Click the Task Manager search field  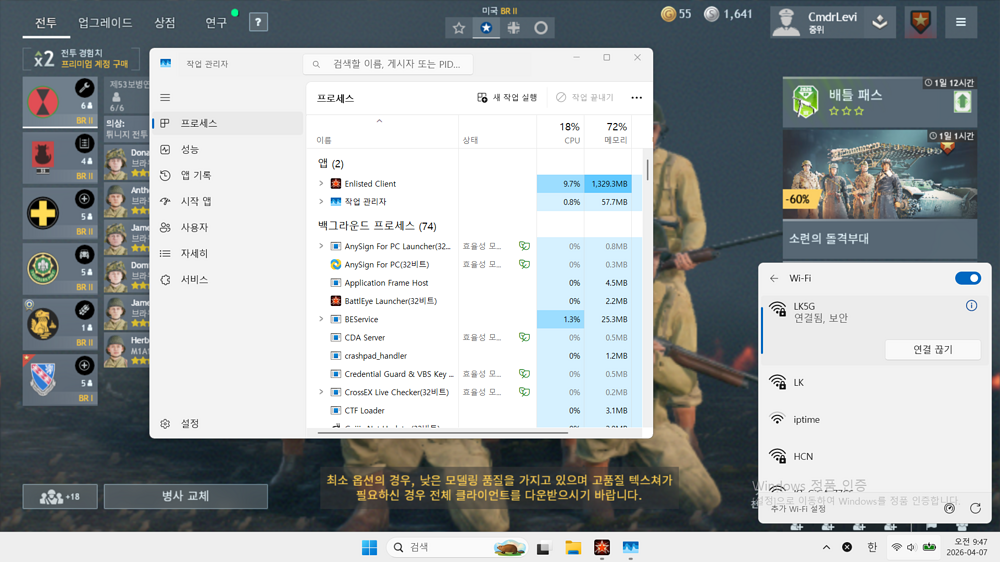(x=388, y=64)
